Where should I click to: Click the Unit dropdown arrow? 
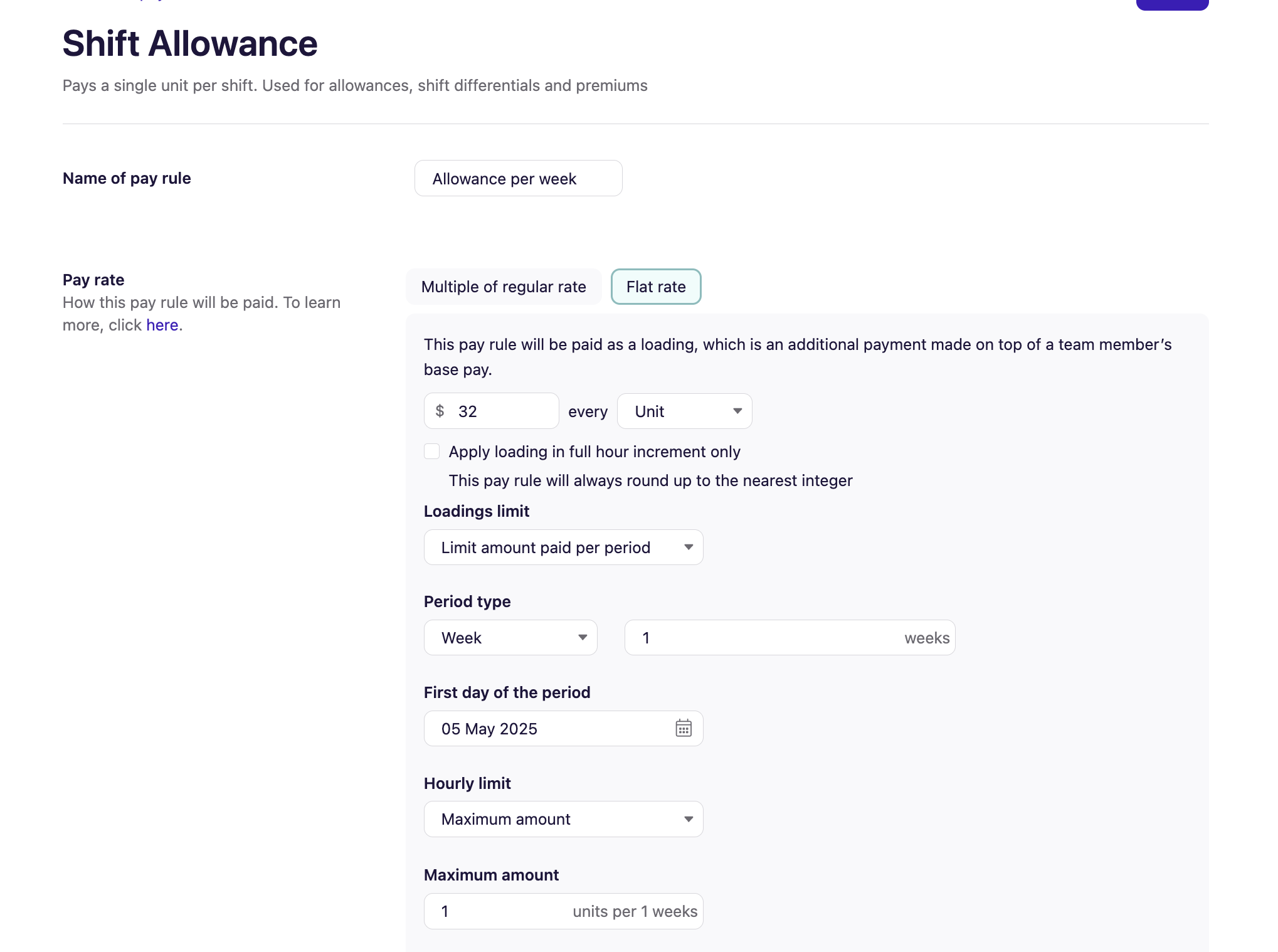tap(737, 411)
